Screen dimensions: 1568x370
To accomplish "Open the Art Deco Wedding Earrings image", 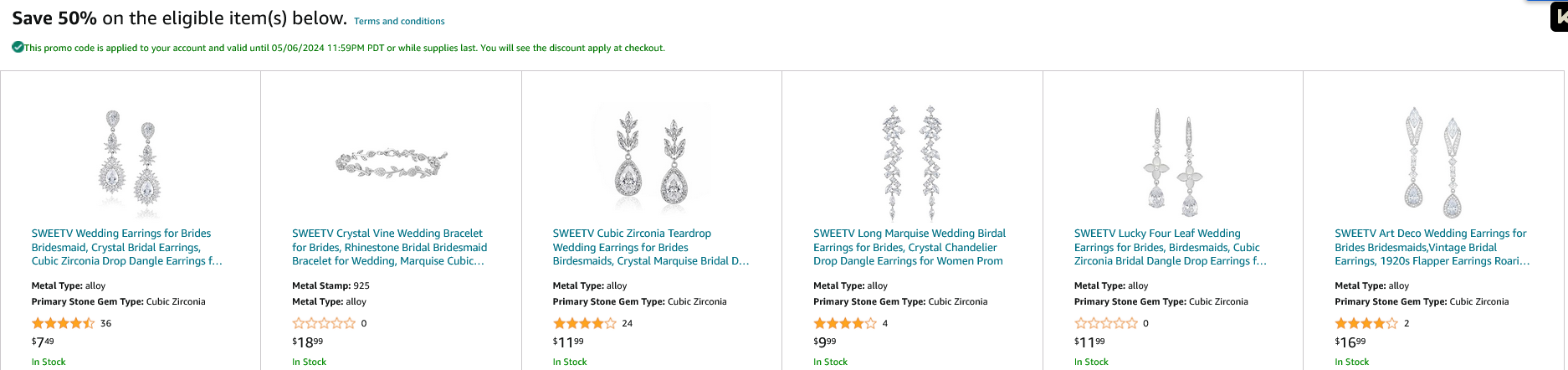I will [x=1432, y=162].
